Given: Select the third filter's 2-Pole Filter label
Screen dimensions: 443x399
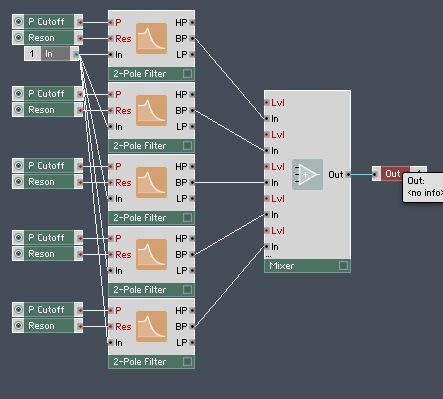Looking at the screenshot, I should click(x=140, y=218).
